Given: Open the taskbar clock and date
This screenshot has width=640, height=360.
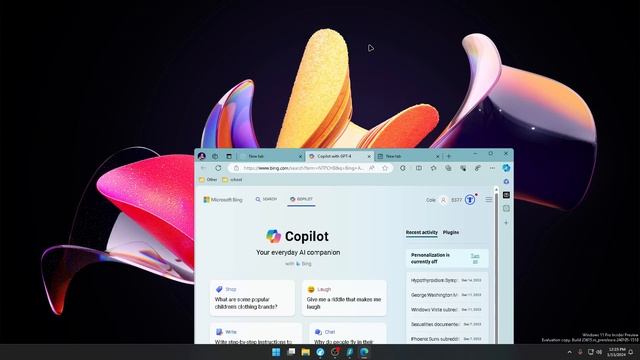Looking at the screenshot, I should [x=616, y=352].
